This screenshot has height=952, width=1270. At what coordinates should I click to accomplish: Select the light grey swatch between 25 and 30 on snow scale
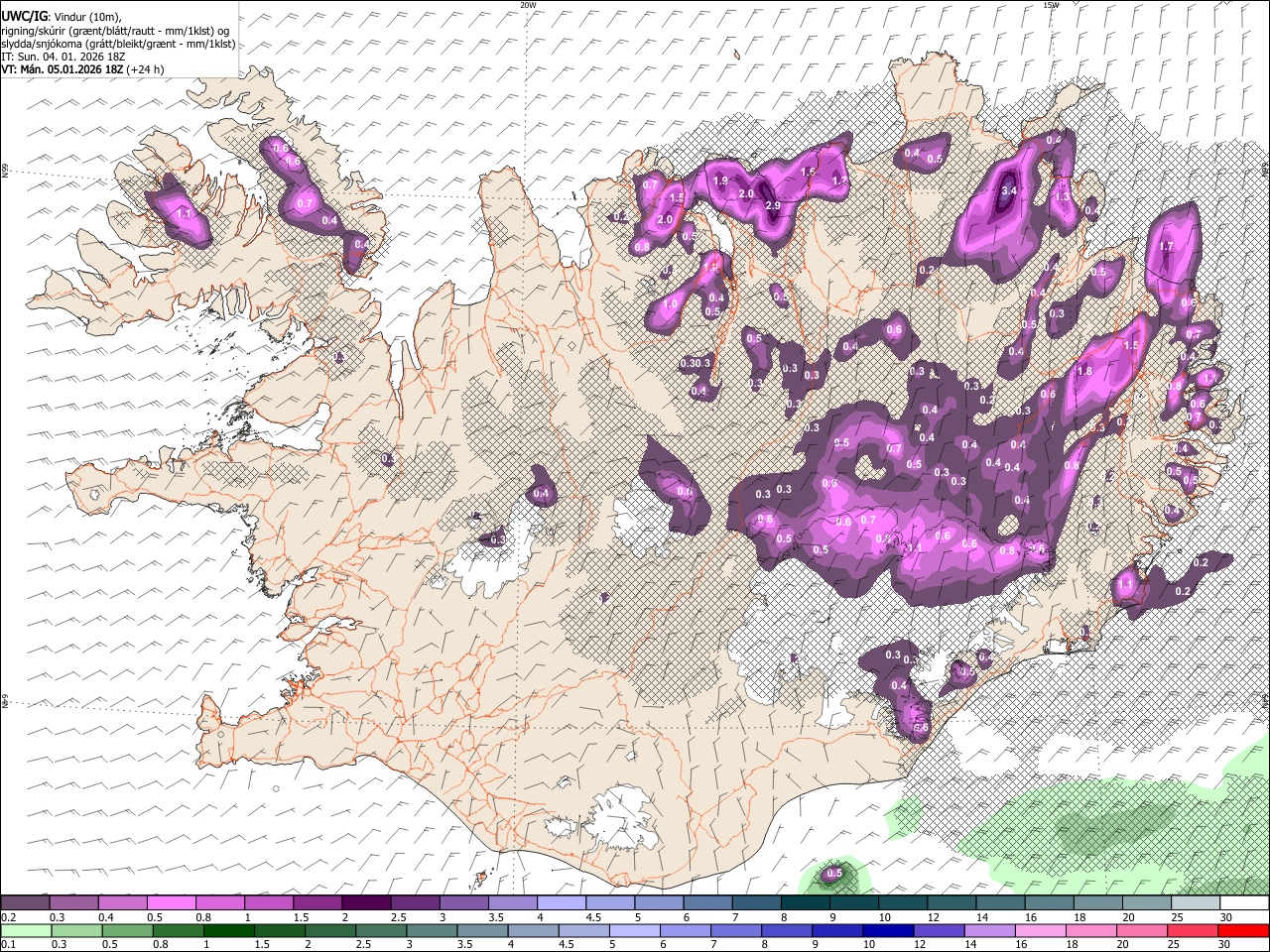point(1196,903)
